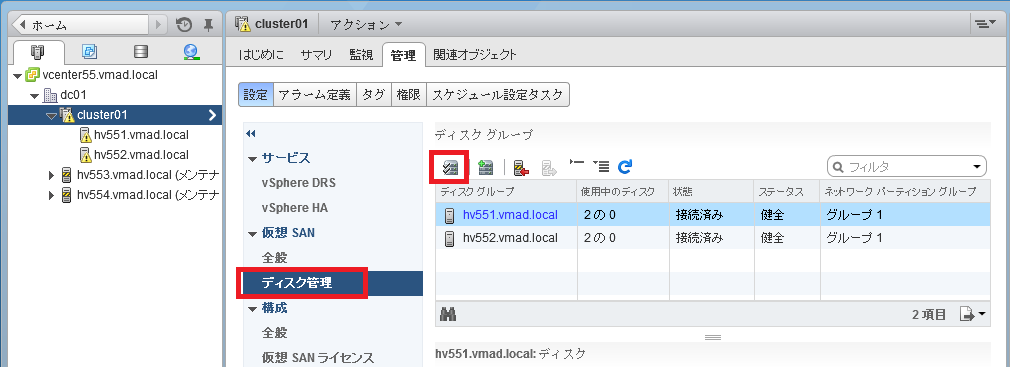This screenshot has width=1010, height=367.
Task: Click the create new disk group icon
Action: click(486, 168)
